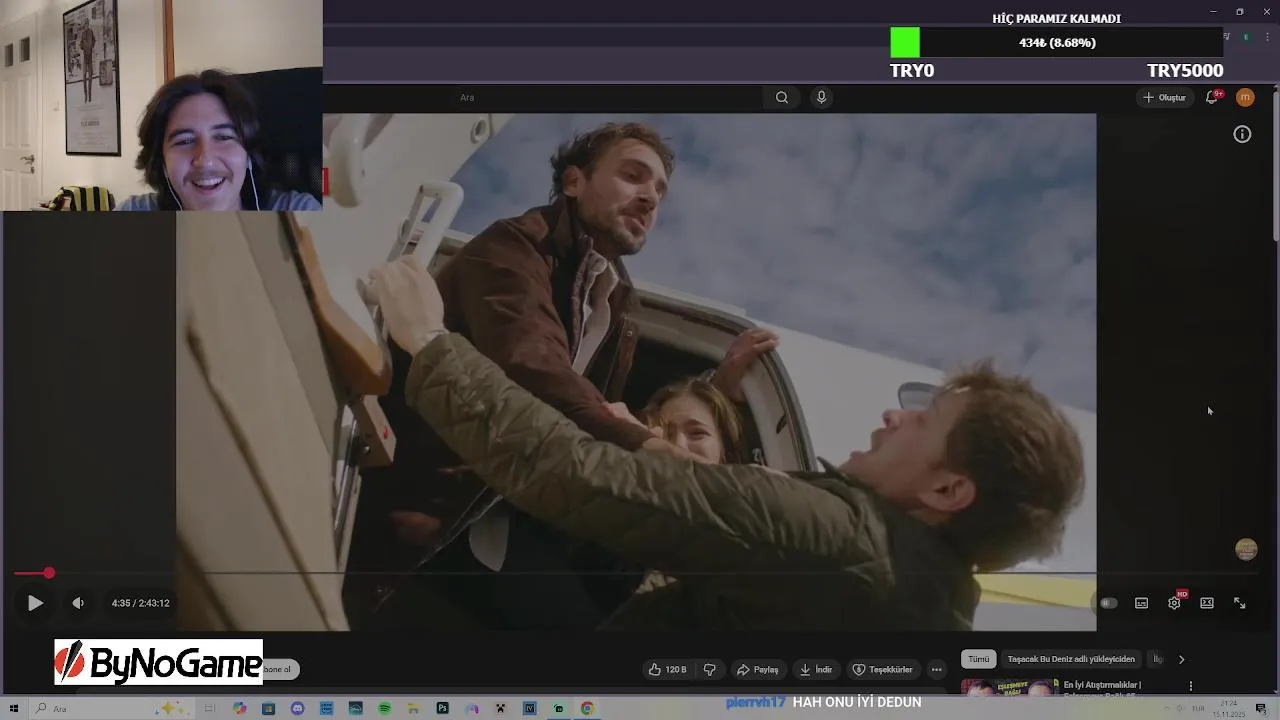Open Copilot from taskbar
The width and height of the screenshot is (1280, 720).
[239, 708]
